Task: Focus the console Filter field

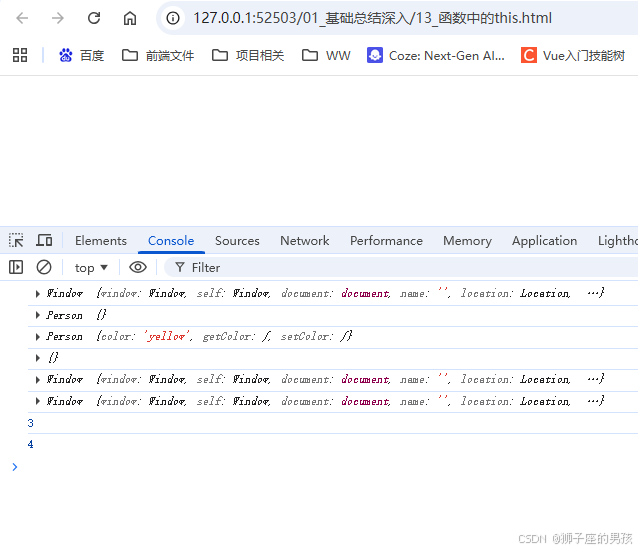Action: [x=403, y=267]
